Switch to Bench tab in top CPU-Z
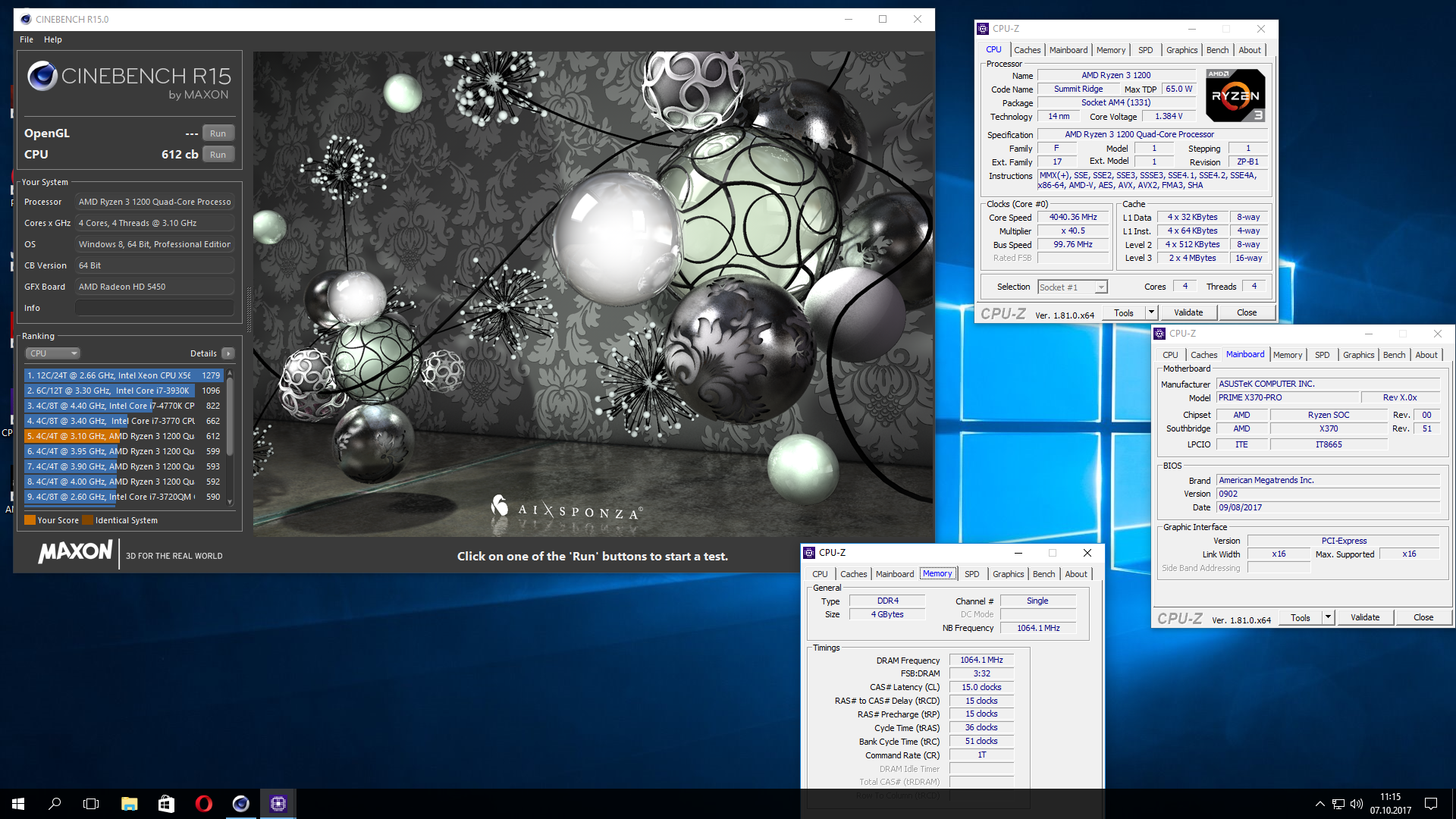The width and height of the screenshot is (1456, 819). click(x=1218, y=50)
